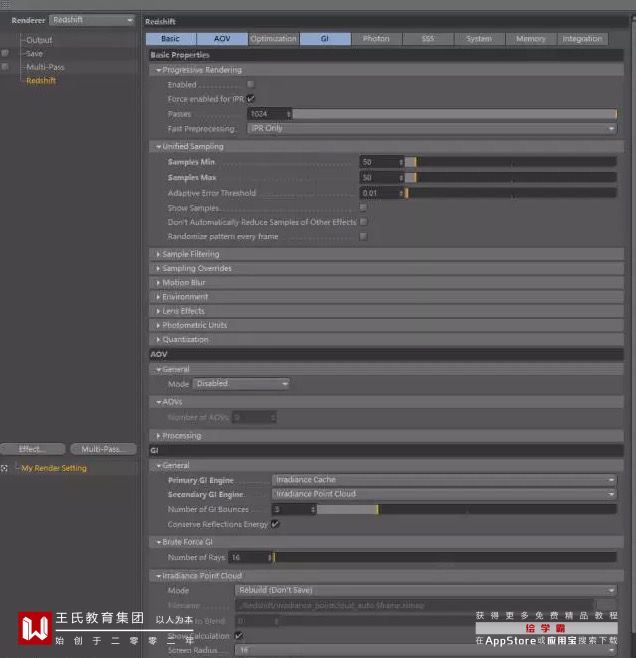Adjust the Samples Max slider
The width and height of the screenshot is (636, 658).
pos(511,178)
